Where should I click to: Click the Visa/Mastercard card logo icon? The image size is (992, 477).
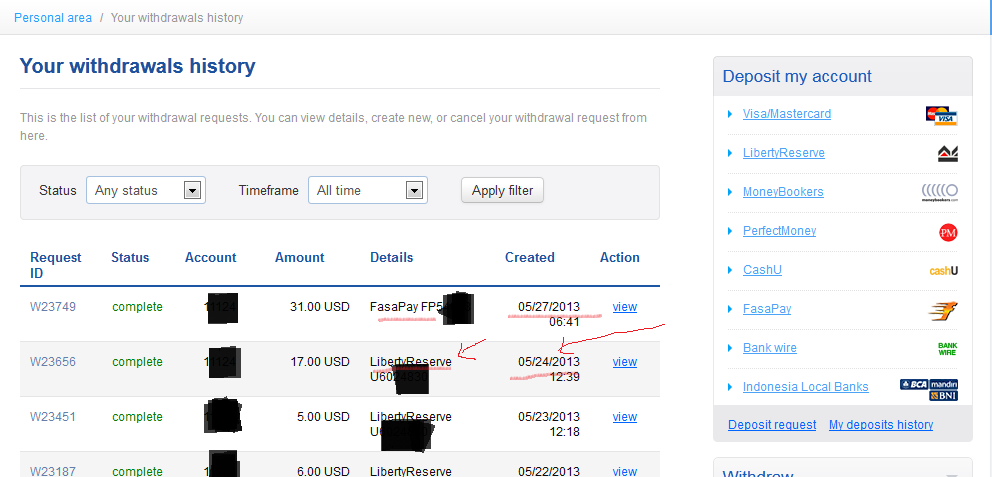tap(941, 116)
